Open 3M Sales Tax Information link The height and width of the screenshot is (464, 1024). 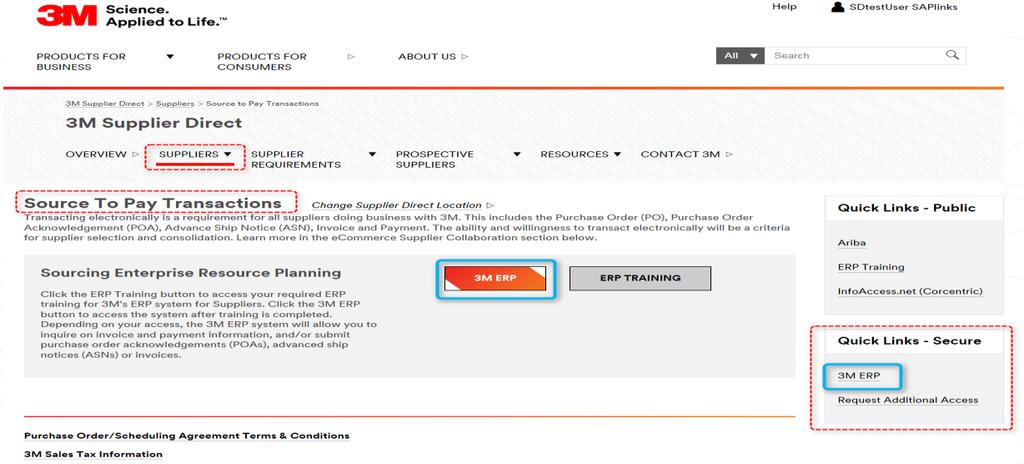(x=93, y=454)
